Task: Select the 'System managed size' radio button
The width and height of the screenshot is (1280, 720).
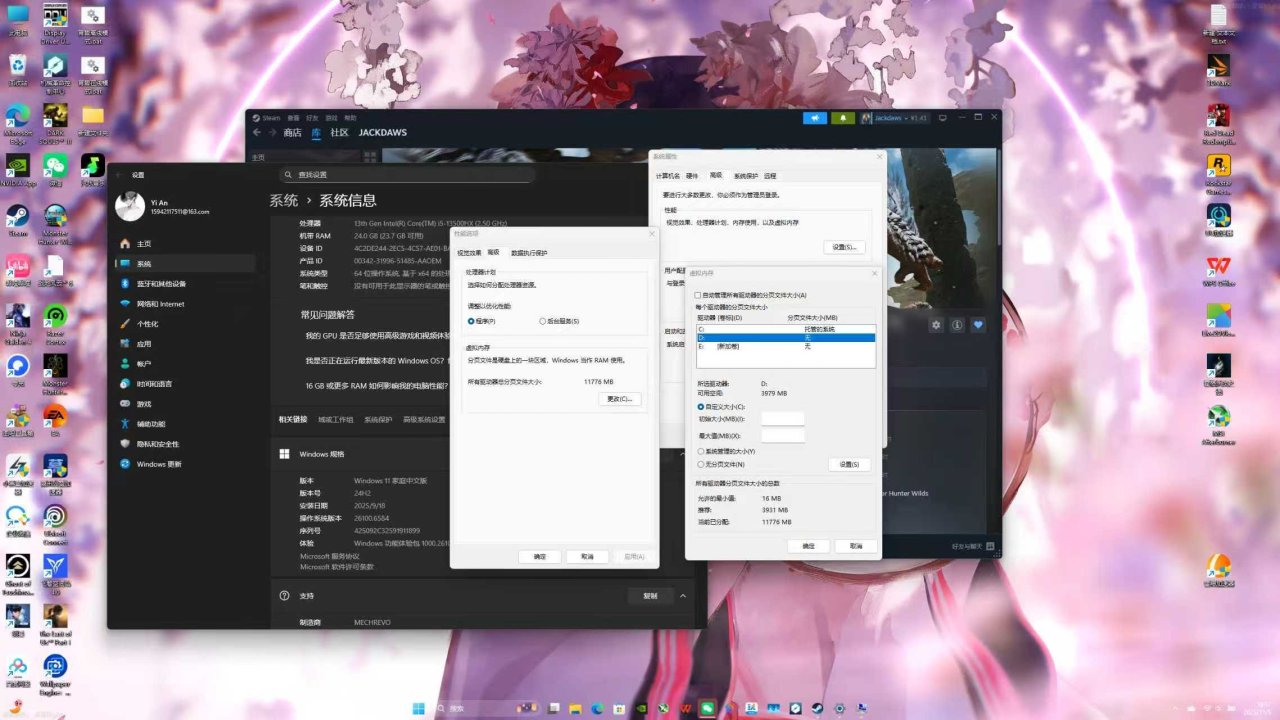Action: coord(700,451)
